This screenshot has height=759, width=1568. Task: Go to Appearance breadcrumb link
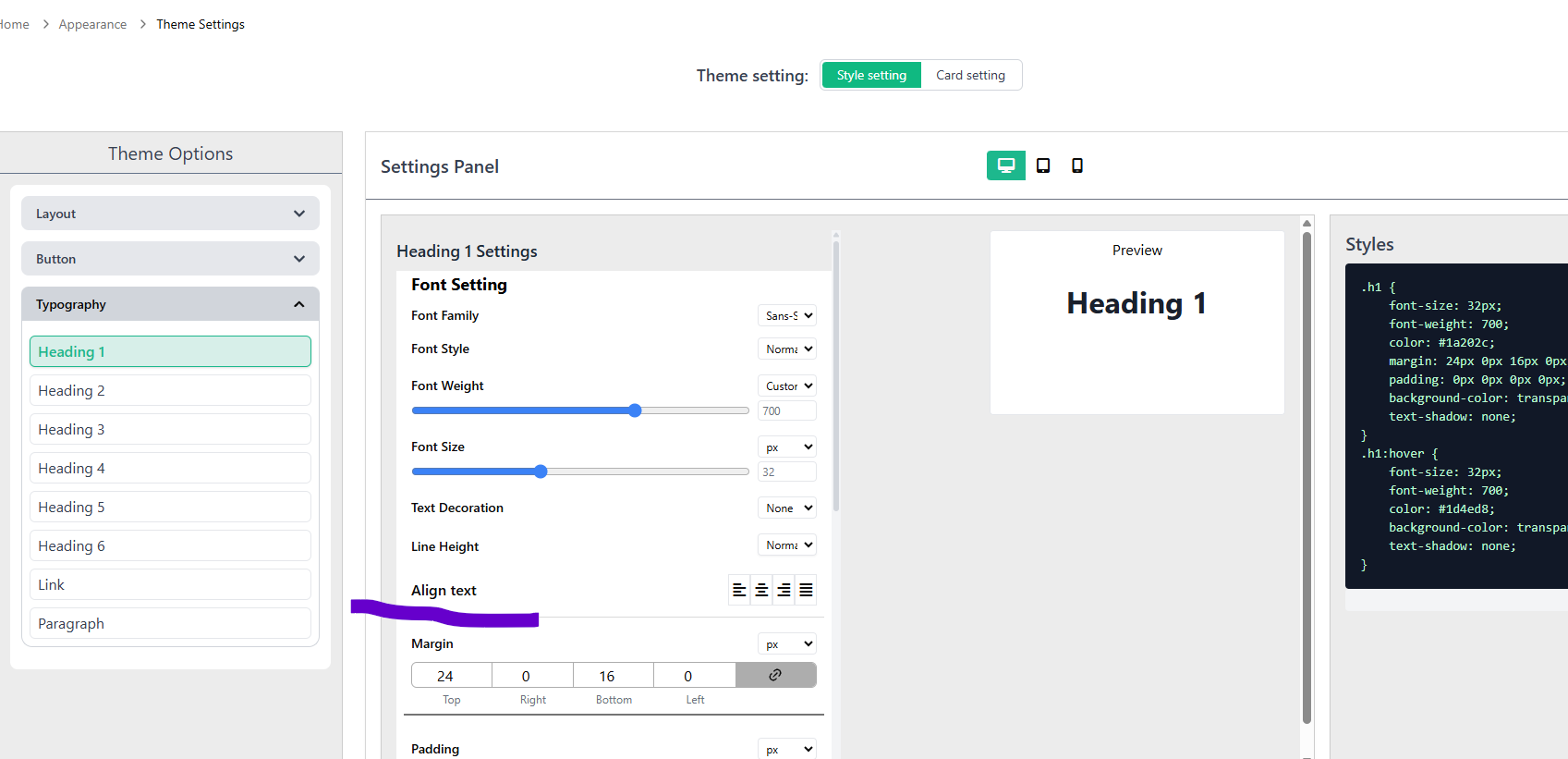pyautogui.click(x=92, y=24)
